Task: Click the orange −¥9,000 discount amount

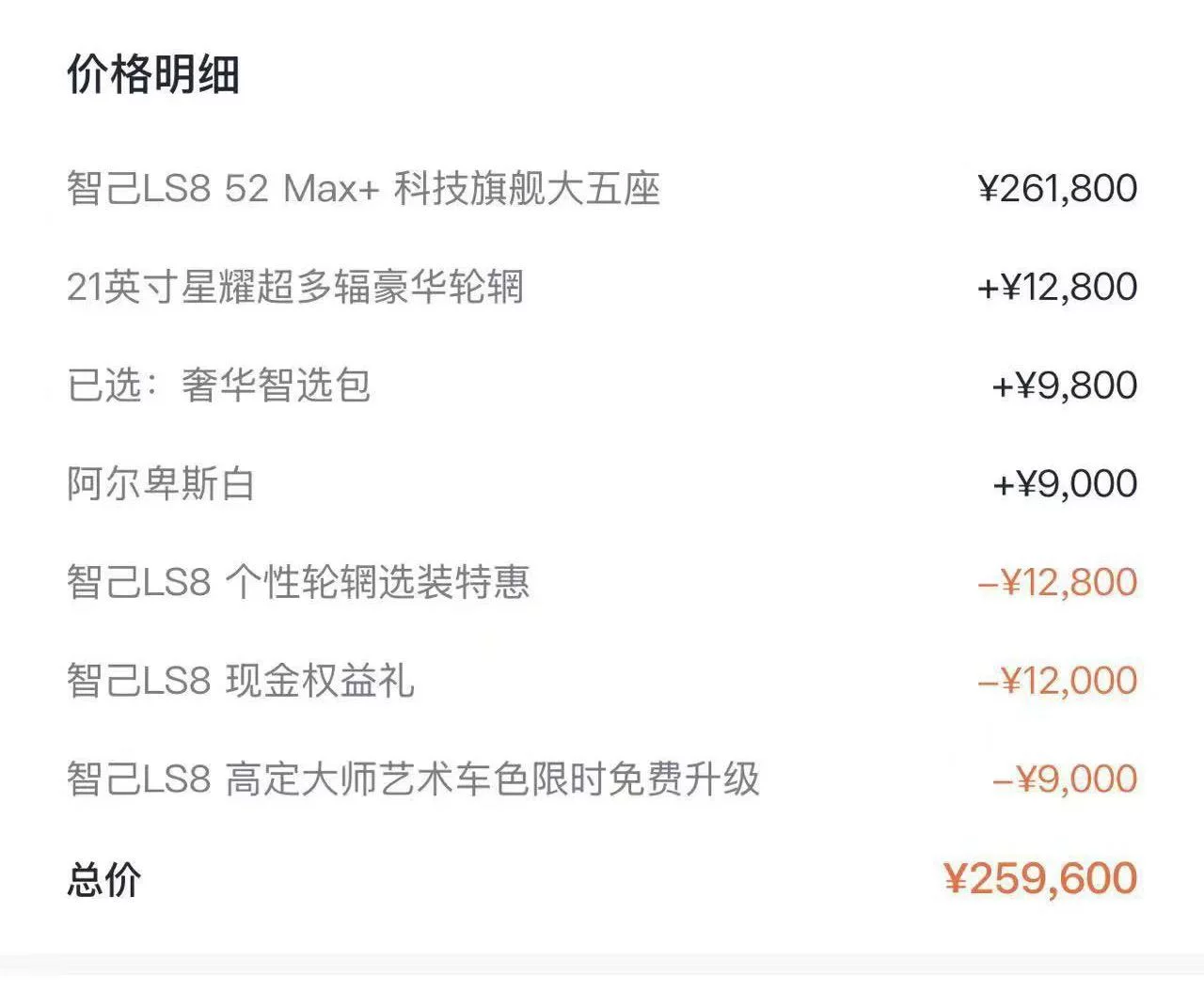Action: point(1065,779)
